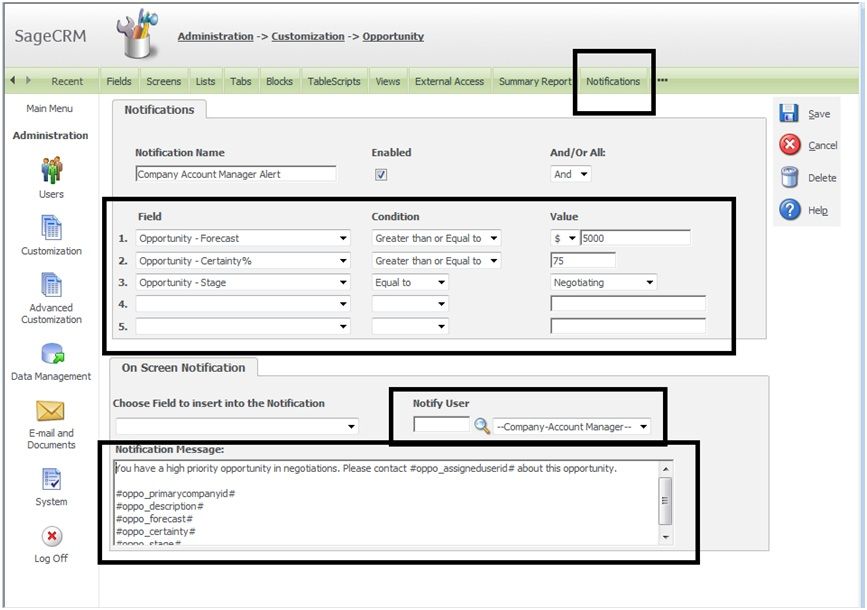Open the Advanced Customization icon
The height and width of the screenshot is (610, 867).
click(51, 285)
